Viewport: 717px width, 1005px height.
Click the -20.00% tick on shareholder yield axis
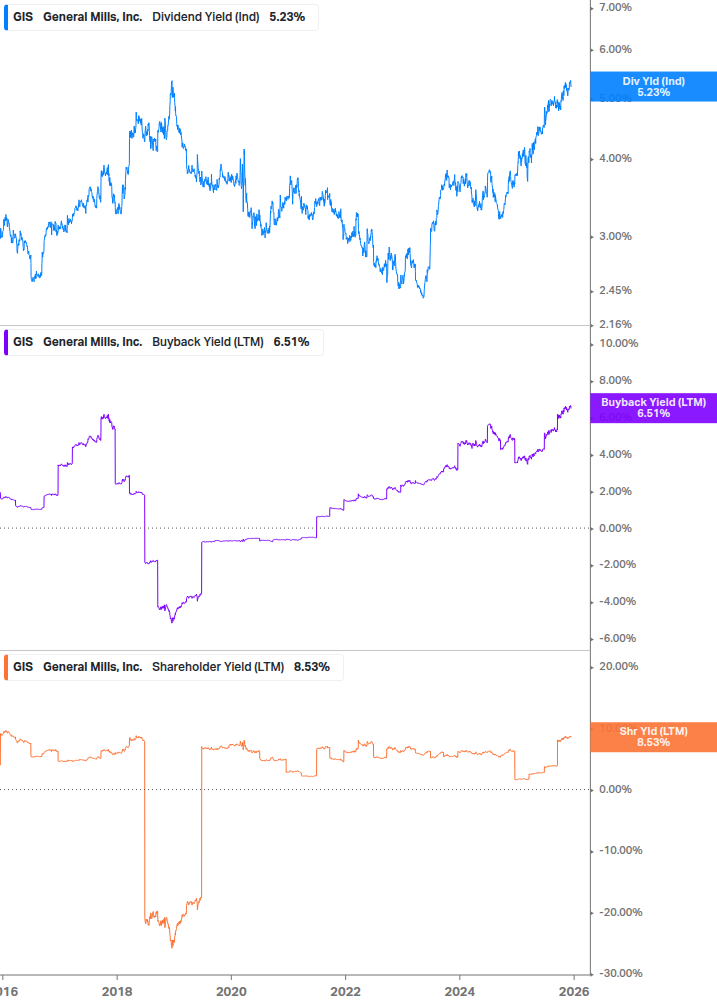point(620,913)
